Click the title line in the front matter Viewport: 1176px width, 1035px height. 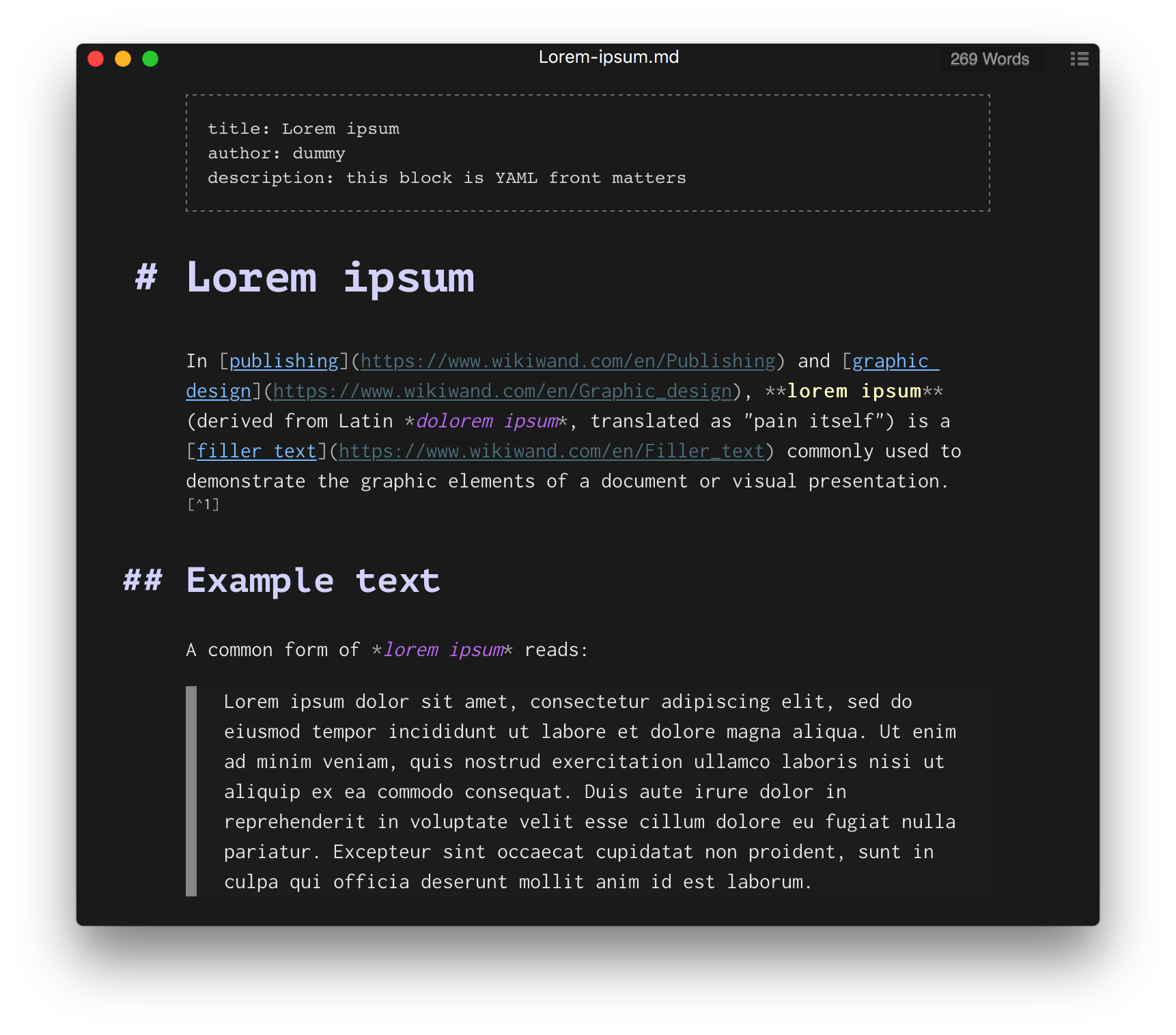point(303,128)
